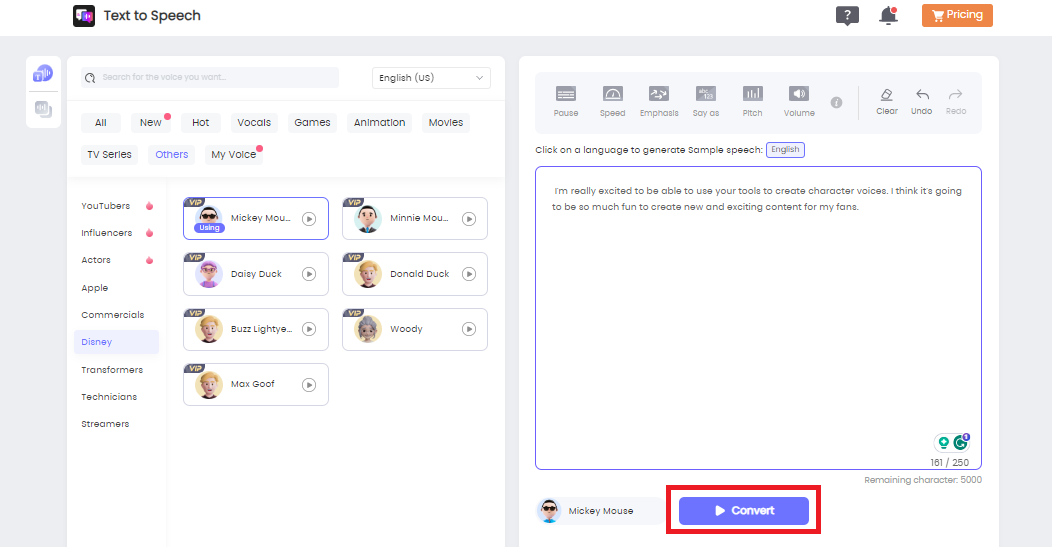
Task: Play the Minnie Mouse voice preview
Action: [x=469, y=219]
